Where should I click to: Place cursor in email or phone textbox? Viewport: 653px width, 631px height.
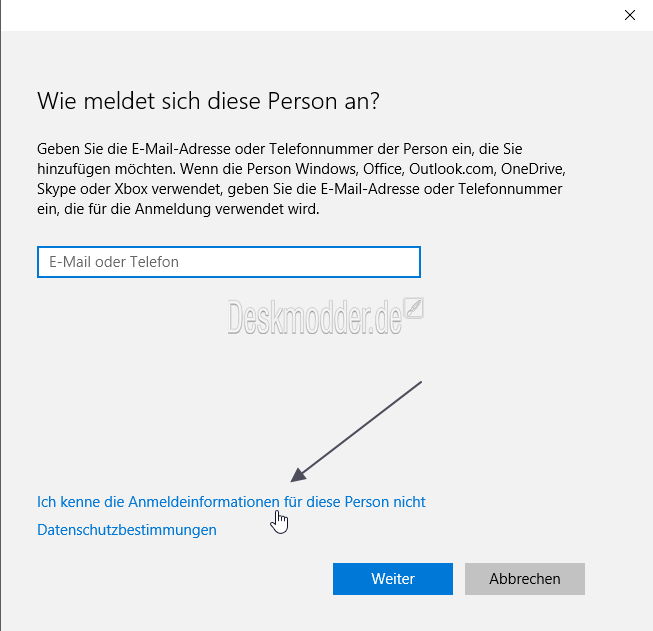(x=229, y=262)
